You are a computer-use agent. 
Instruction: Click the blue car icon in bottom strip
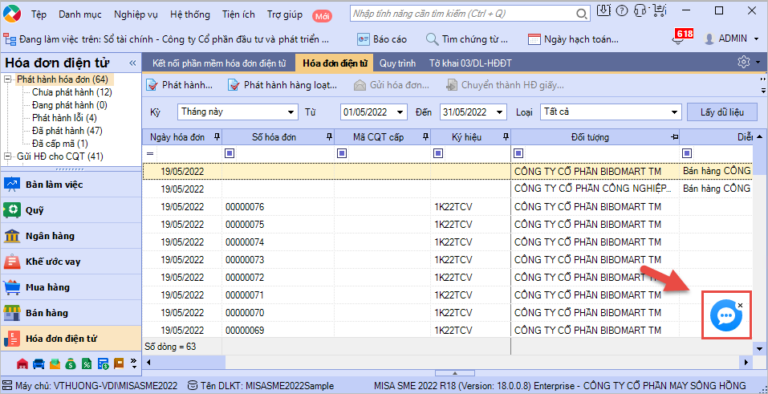coord(39,363)
